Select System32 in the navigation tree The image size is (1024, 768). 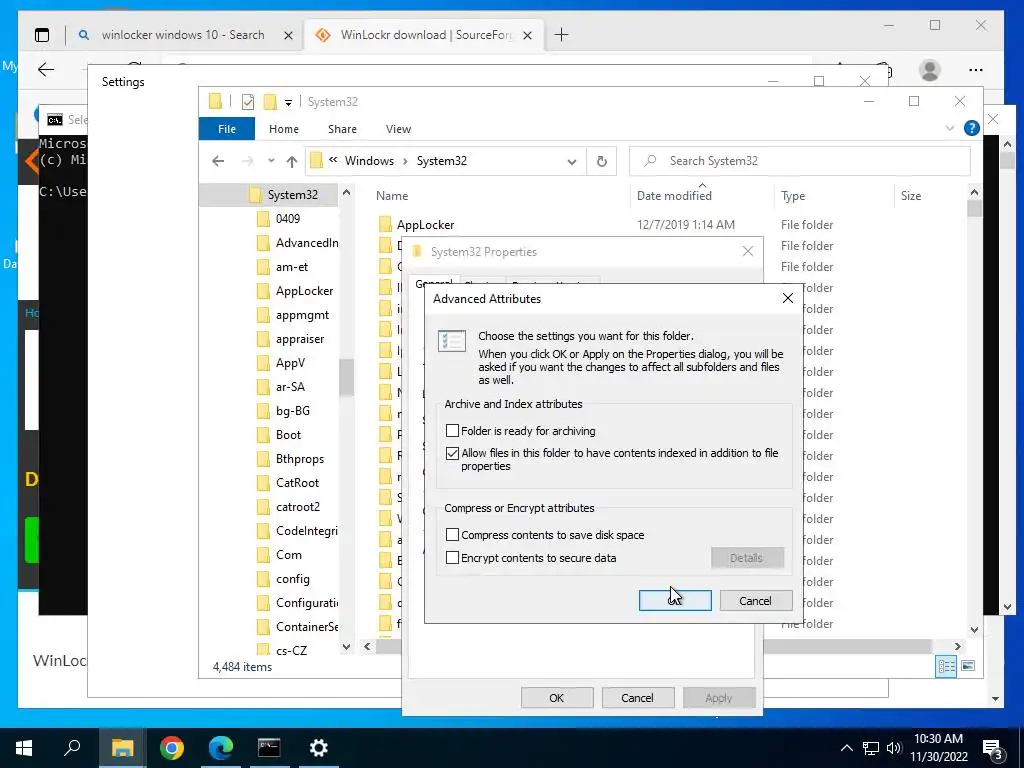point(293,195)
